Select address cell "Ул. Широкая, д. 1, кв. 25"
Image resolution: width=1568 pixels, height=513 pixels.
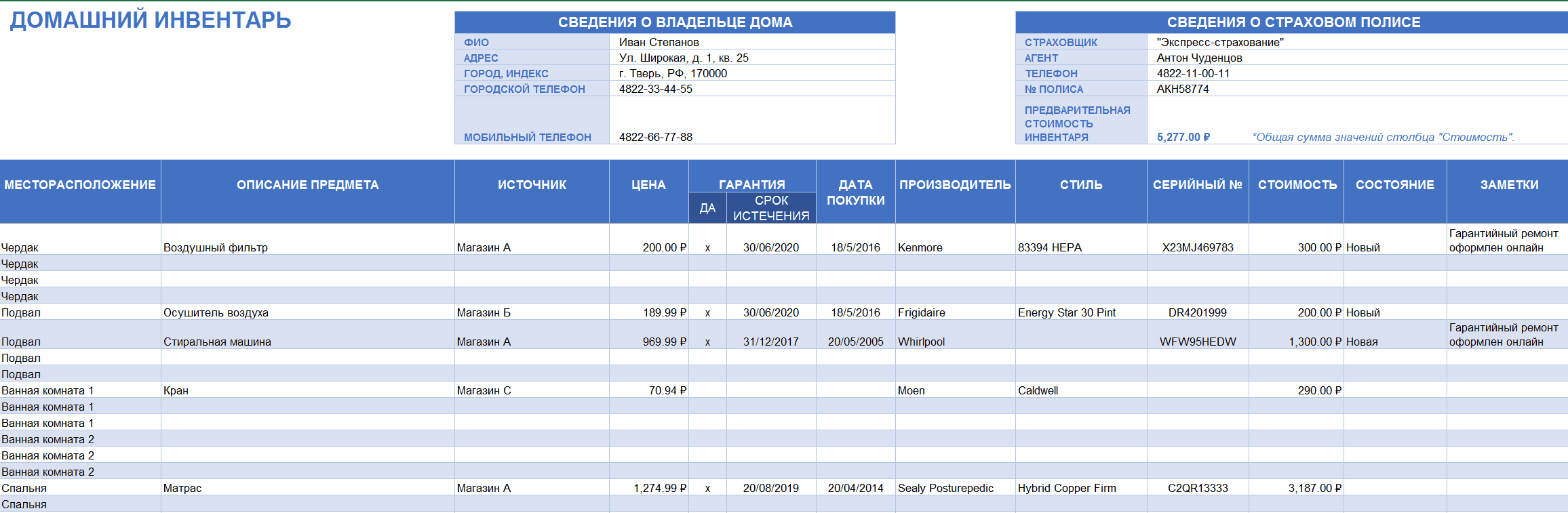(752, 58)
